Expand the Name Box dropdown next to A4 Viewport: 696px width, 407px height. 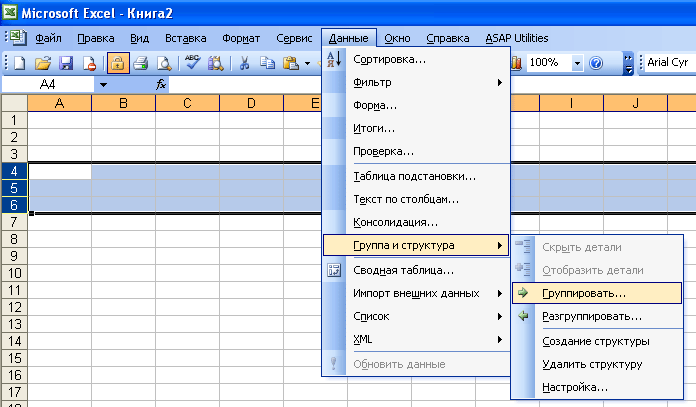click(103, 84)
